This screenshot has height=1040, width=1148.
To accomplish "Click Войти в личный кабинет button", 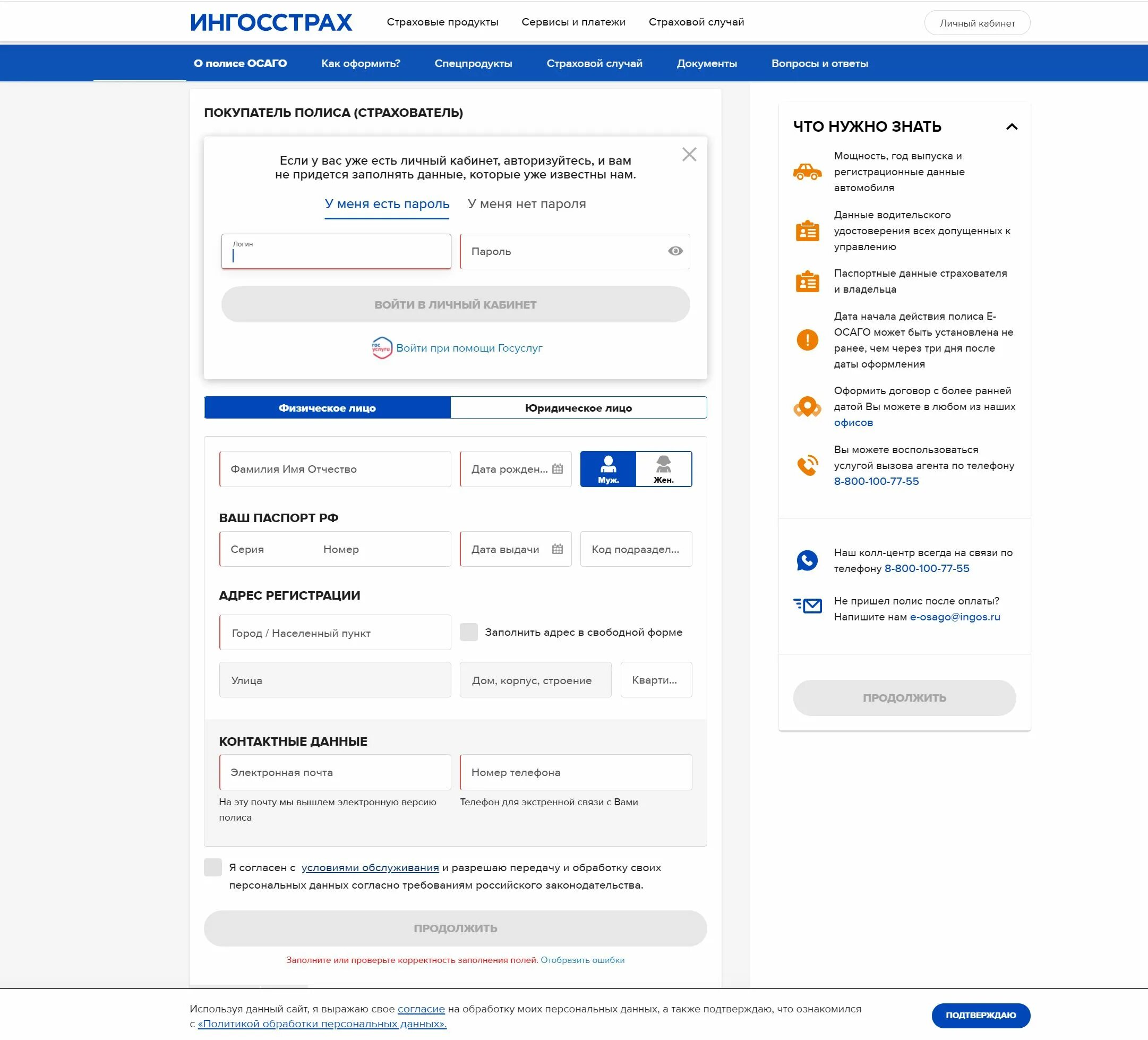I will click(x=455, y=304).
